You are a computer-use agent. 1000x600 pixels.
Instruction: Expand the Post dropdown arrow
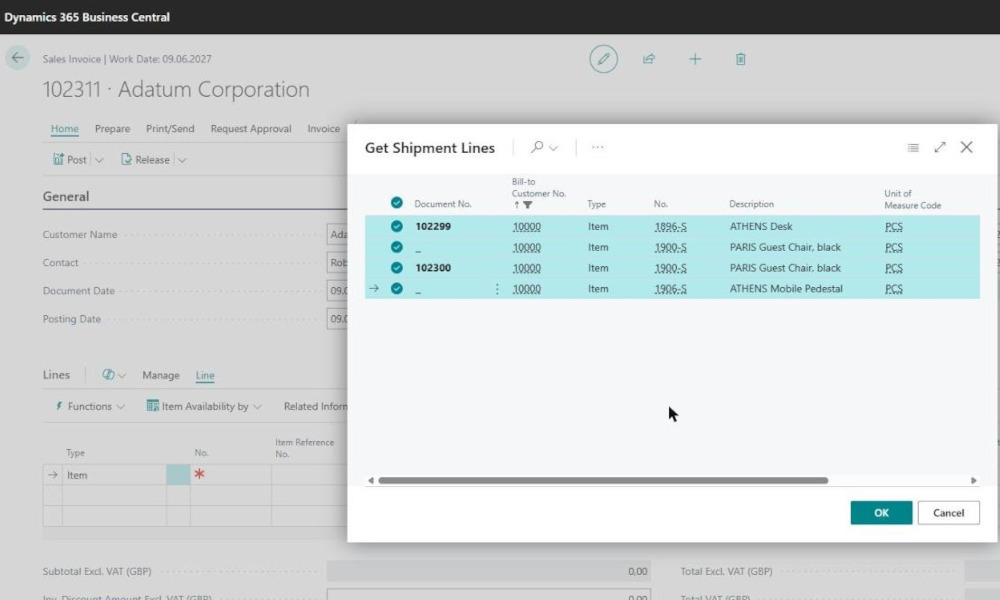tap(99, 160)
